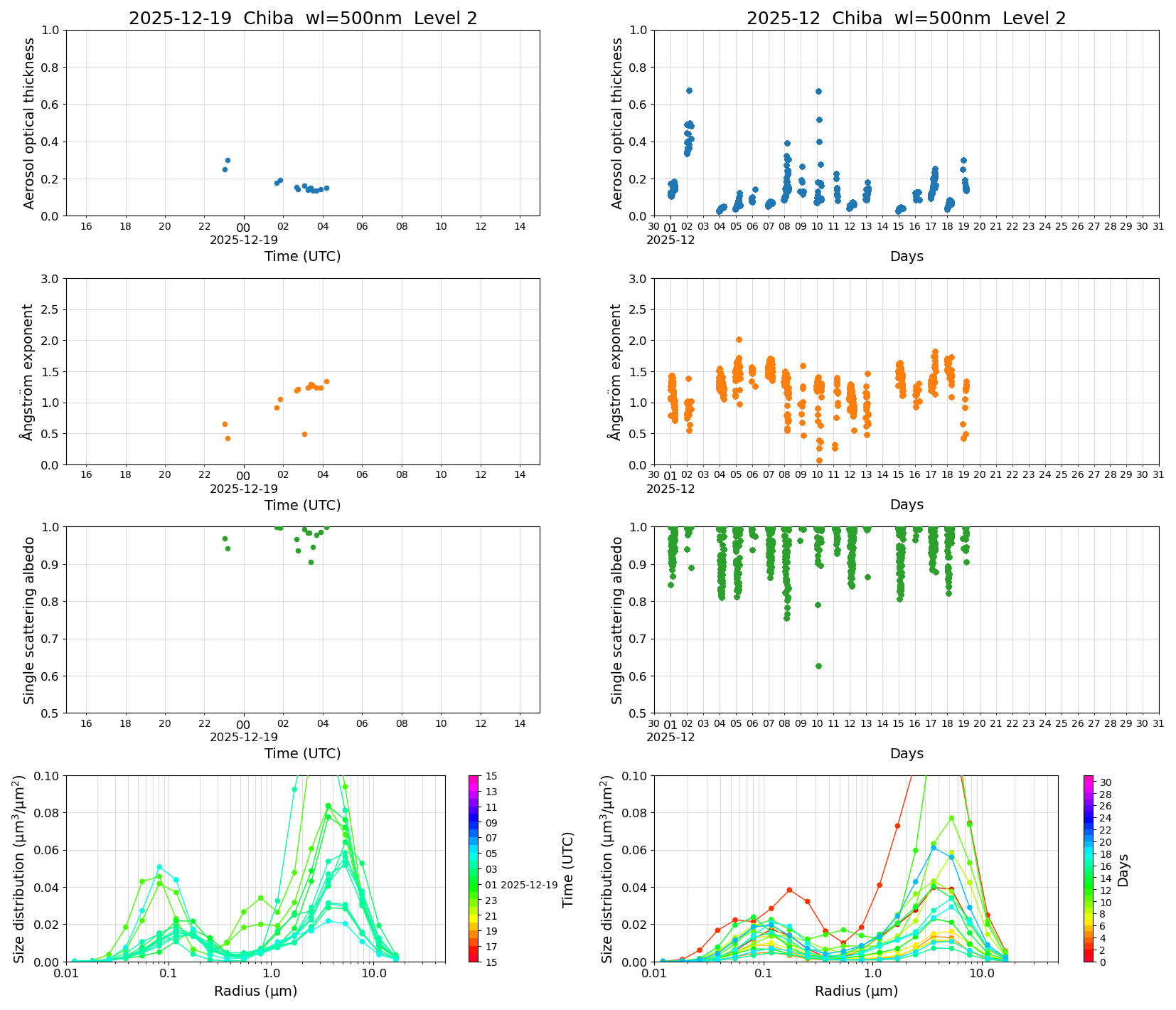The width and height of the screenshot is (1176, 1010).
Task: Select the Ångström point at 2.0 on December 05
Action: (x=739, y=339)
